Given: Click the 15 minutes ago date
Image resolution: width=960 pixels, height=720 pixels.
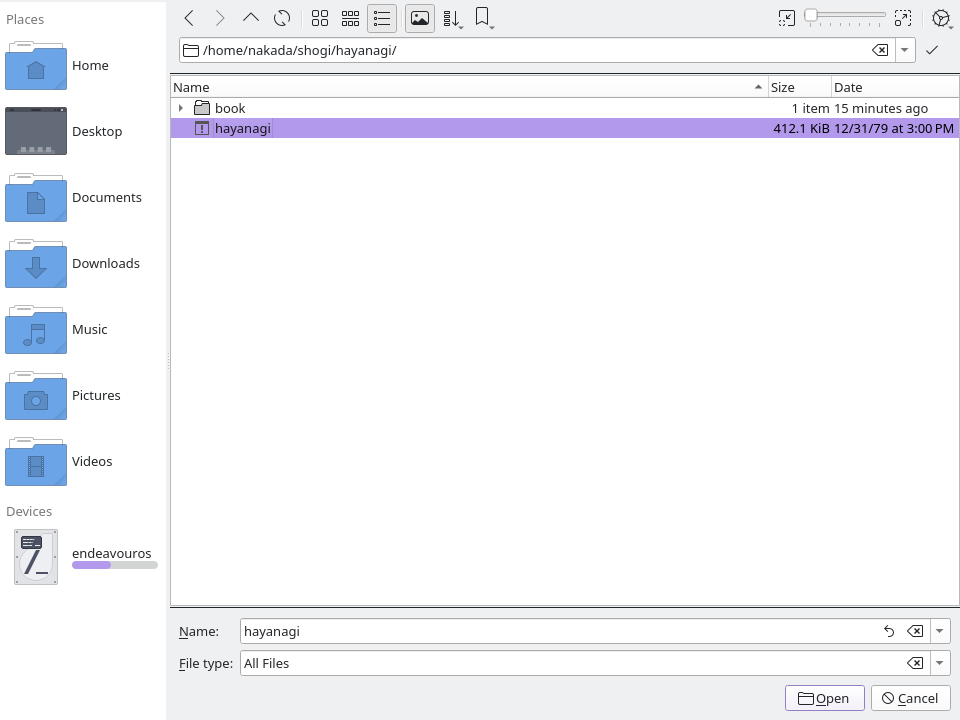Looking at the screenshot, I should pos(881,108).
